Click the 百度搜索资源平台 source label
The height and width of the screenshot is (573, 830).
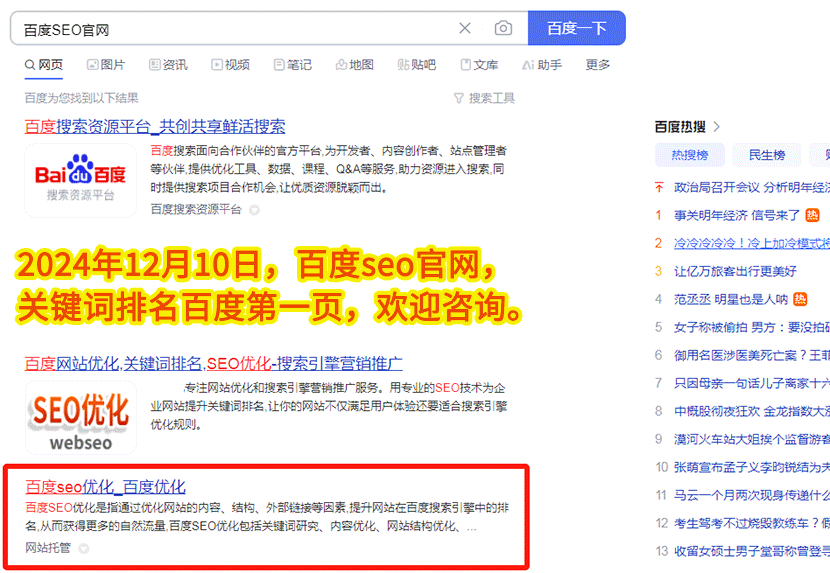196,209
